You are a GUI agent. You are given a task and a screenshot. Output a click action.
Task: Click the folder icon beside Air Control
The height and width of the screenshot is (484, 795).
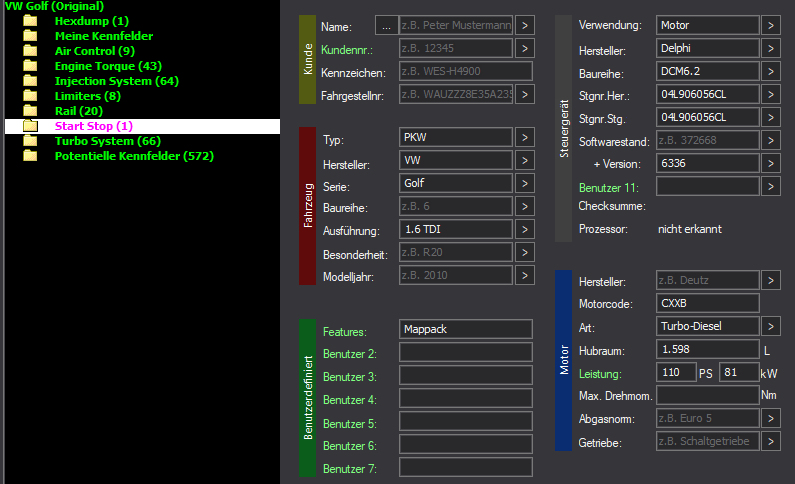(30, 51)
